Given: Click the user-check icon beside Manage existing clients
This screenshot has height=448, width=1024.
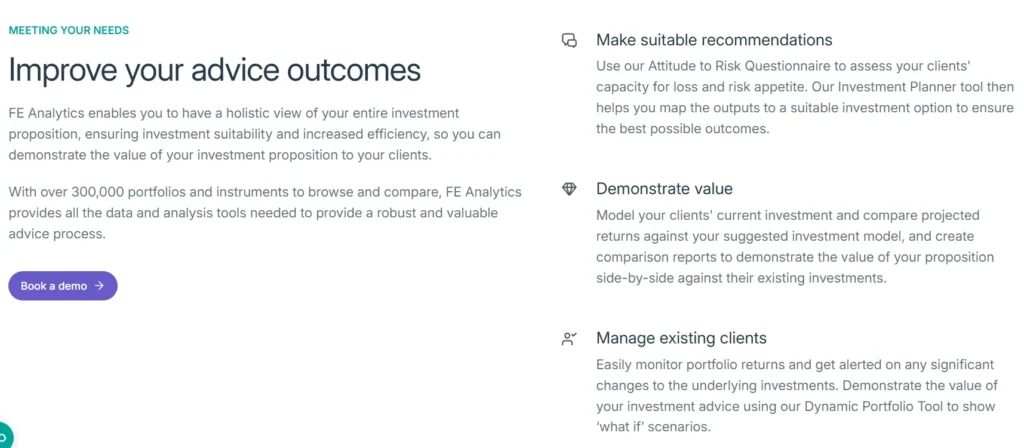Looking at the screenshot, I should pos(569,339).
